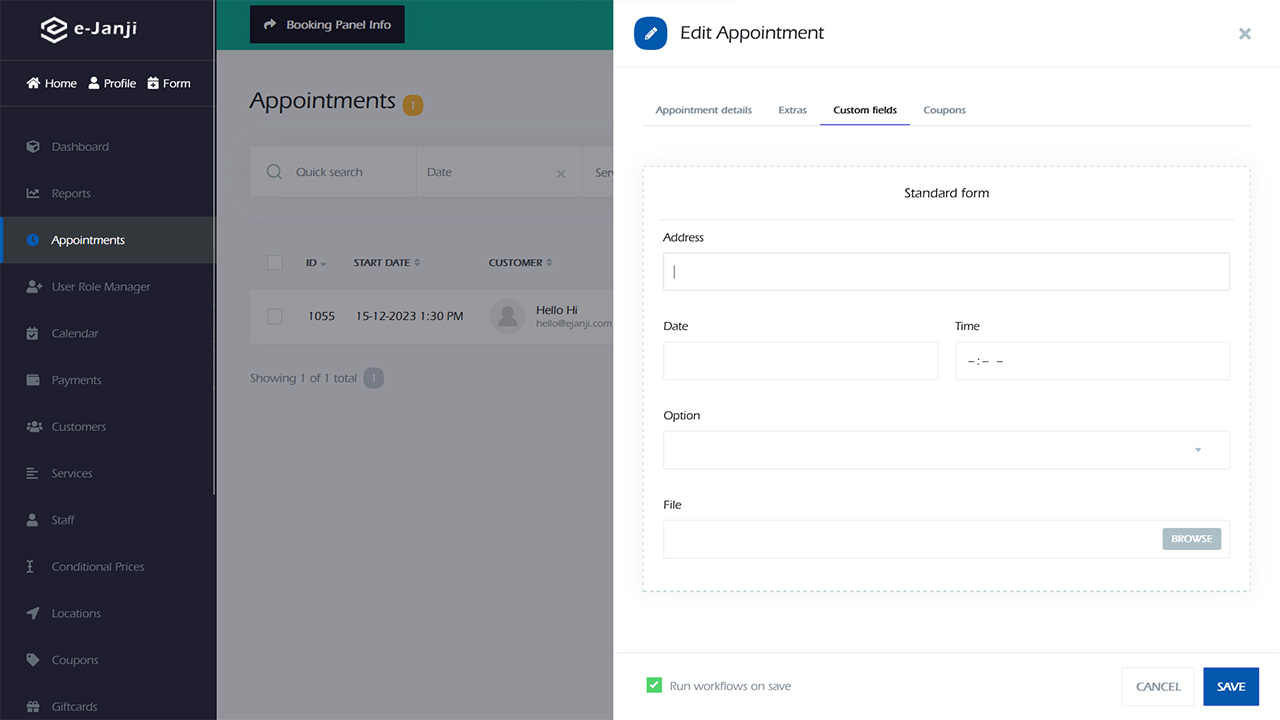Image resolution: width=1280 pixels, height=720 pixels.
Task: Click the CANCEL button
Action: click(x=1158, y=687)
